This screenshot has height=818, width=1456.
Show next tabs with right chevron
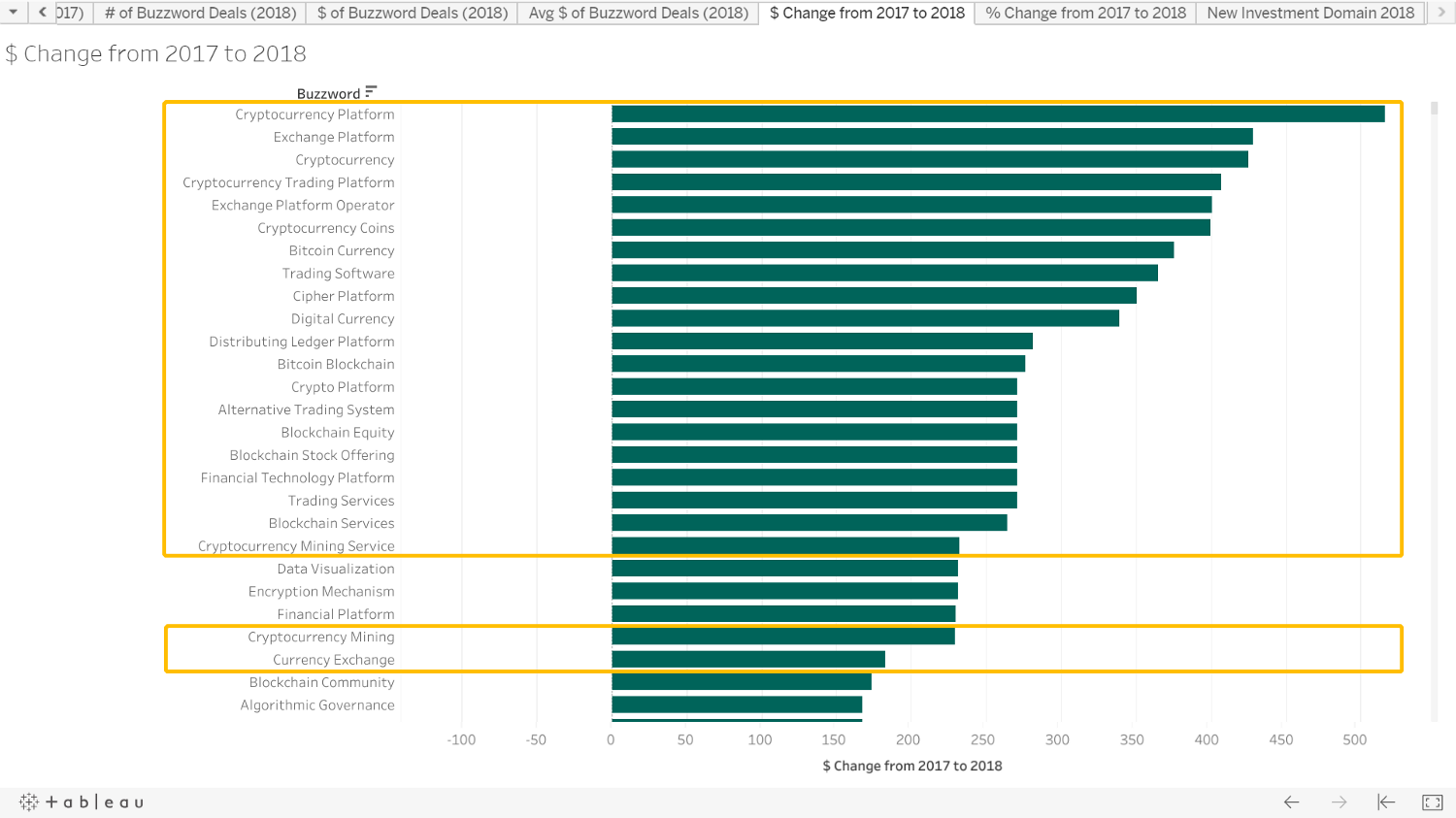pyautogui.click(x=1441, y=13)
